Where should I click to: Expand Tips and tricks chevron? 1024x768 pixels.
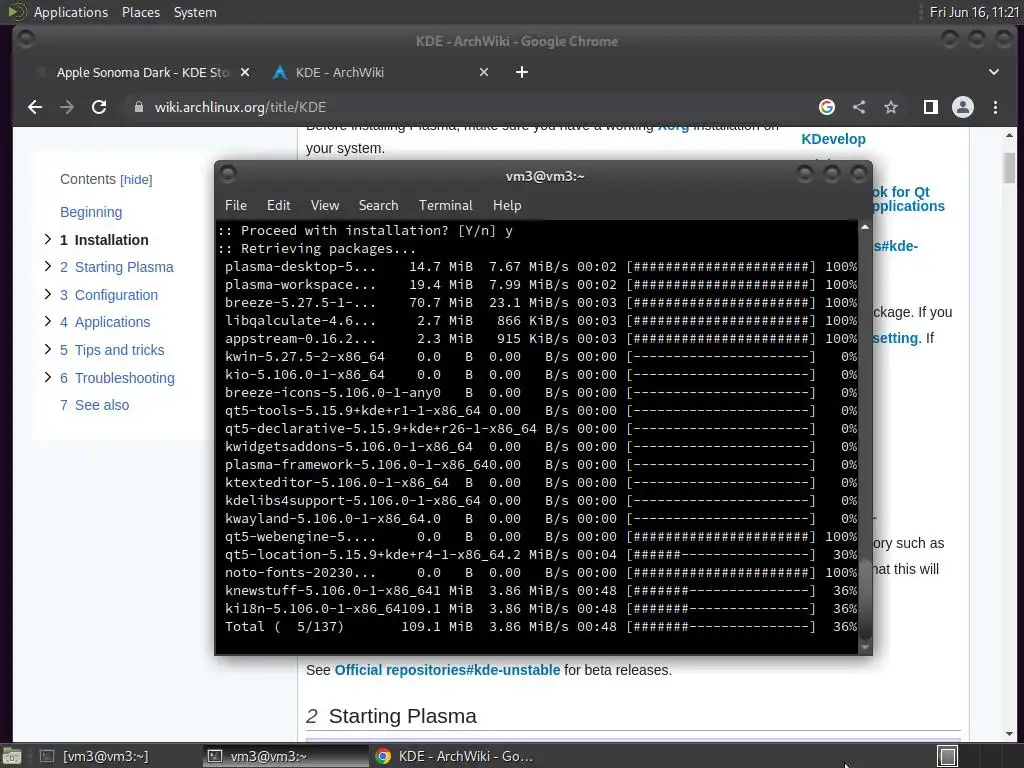point(48,349)
